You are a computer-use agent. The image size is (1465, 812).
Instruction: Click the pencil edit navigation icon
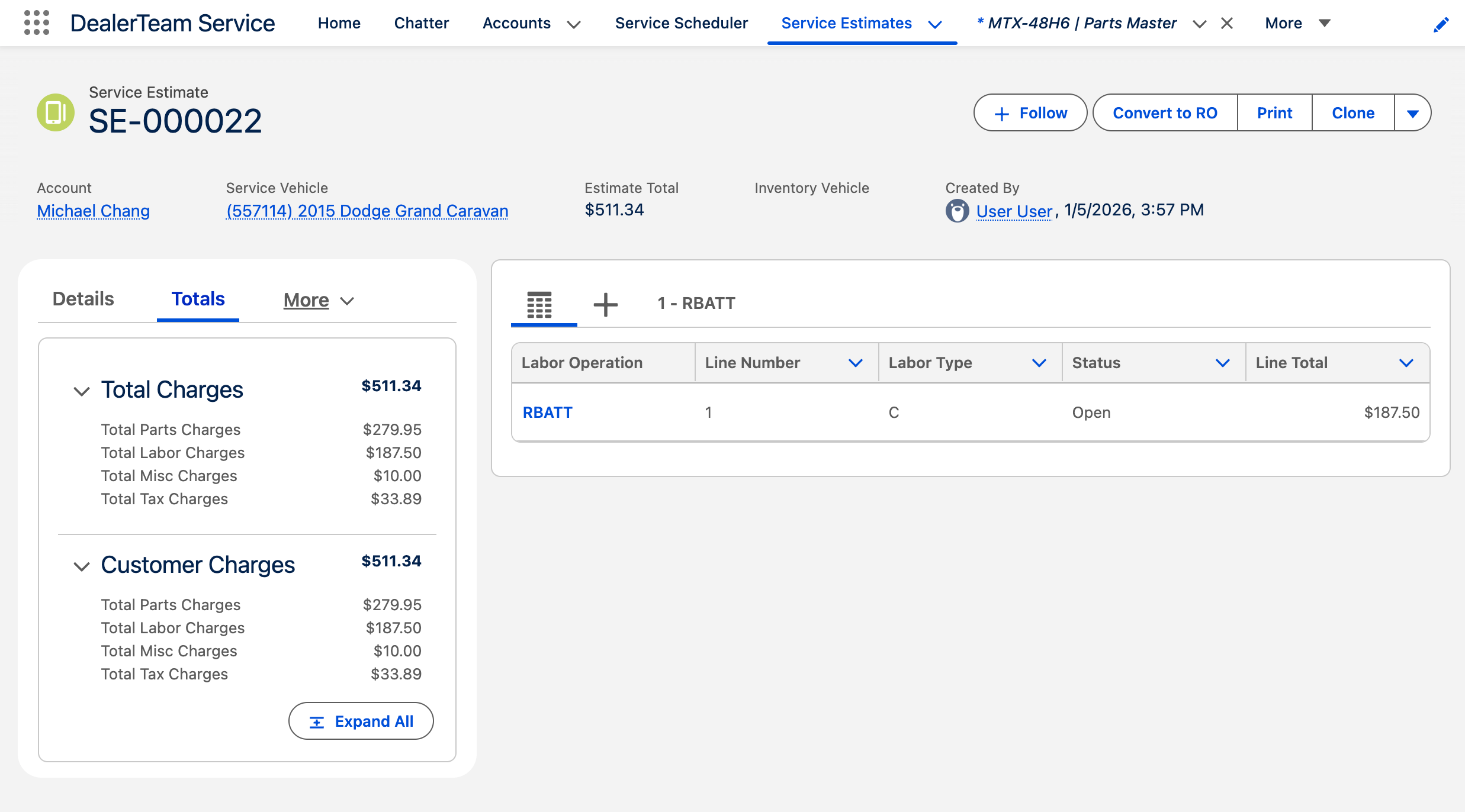pos(1441,24)
